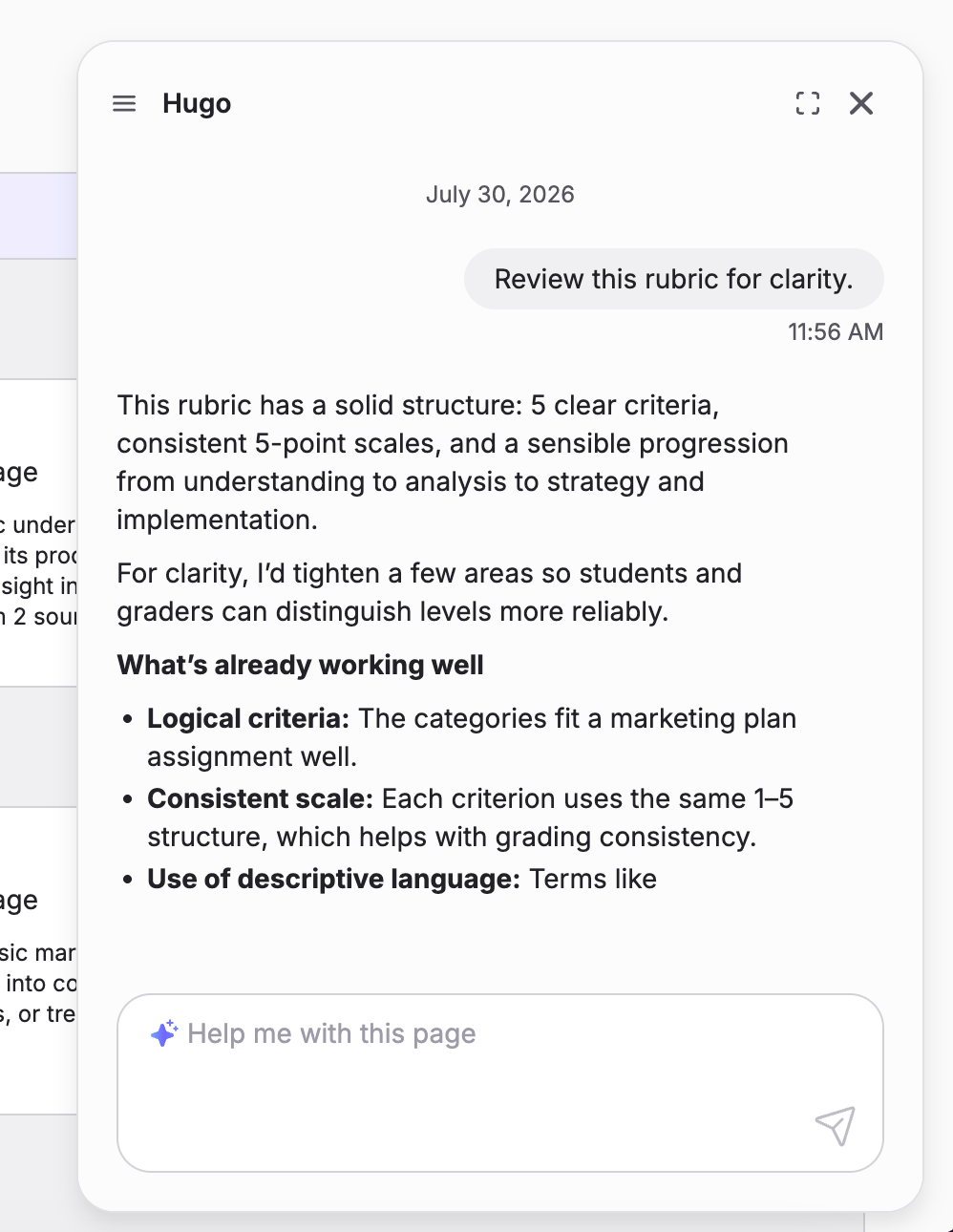Click the sparkle AI icon in the prompt box
Image resolution: width=953 pixels, height=1232 pixels.
(x=164, y=1033)
